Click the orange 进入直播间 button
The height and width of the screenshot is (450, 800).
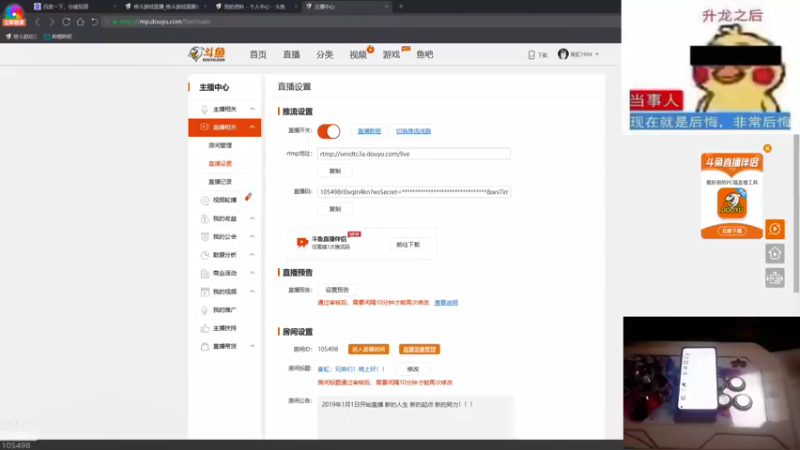point(368,349)
